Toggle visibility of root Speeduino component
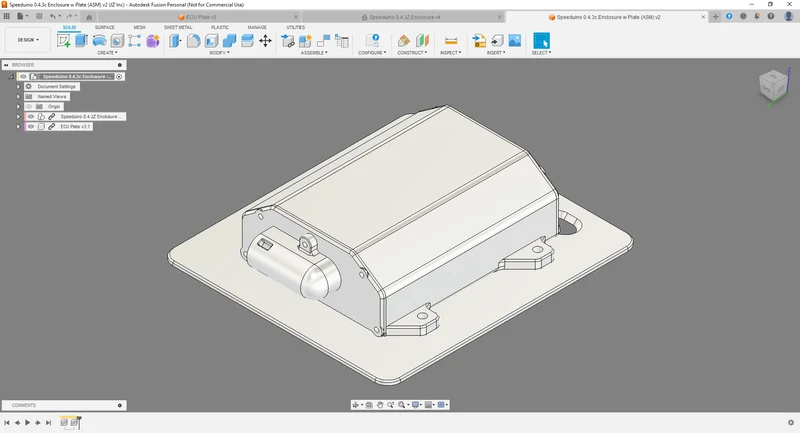This screenshot has height=433, width=800. pos(23,77)
